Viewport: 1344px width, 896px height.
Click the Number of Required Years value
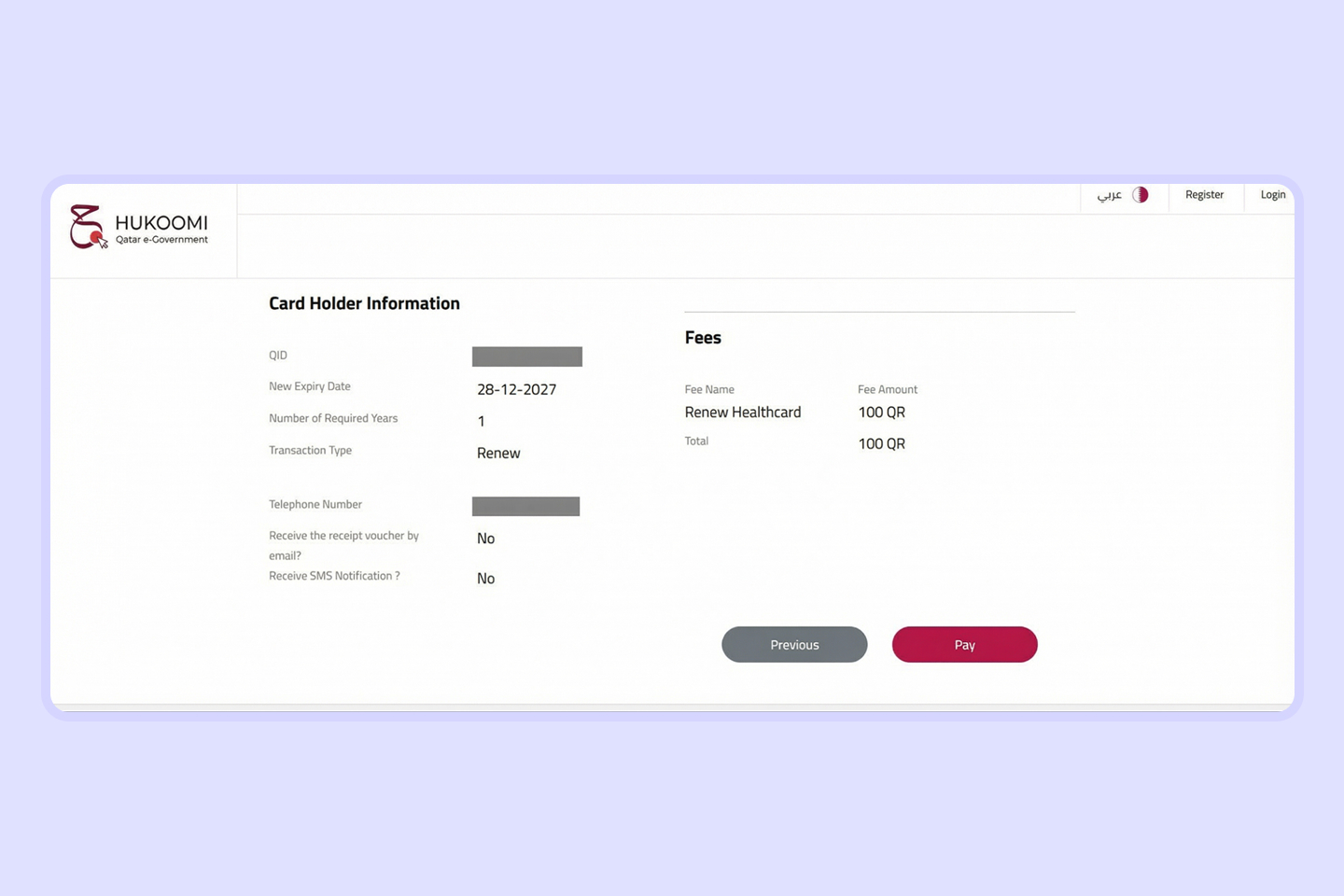481,421
